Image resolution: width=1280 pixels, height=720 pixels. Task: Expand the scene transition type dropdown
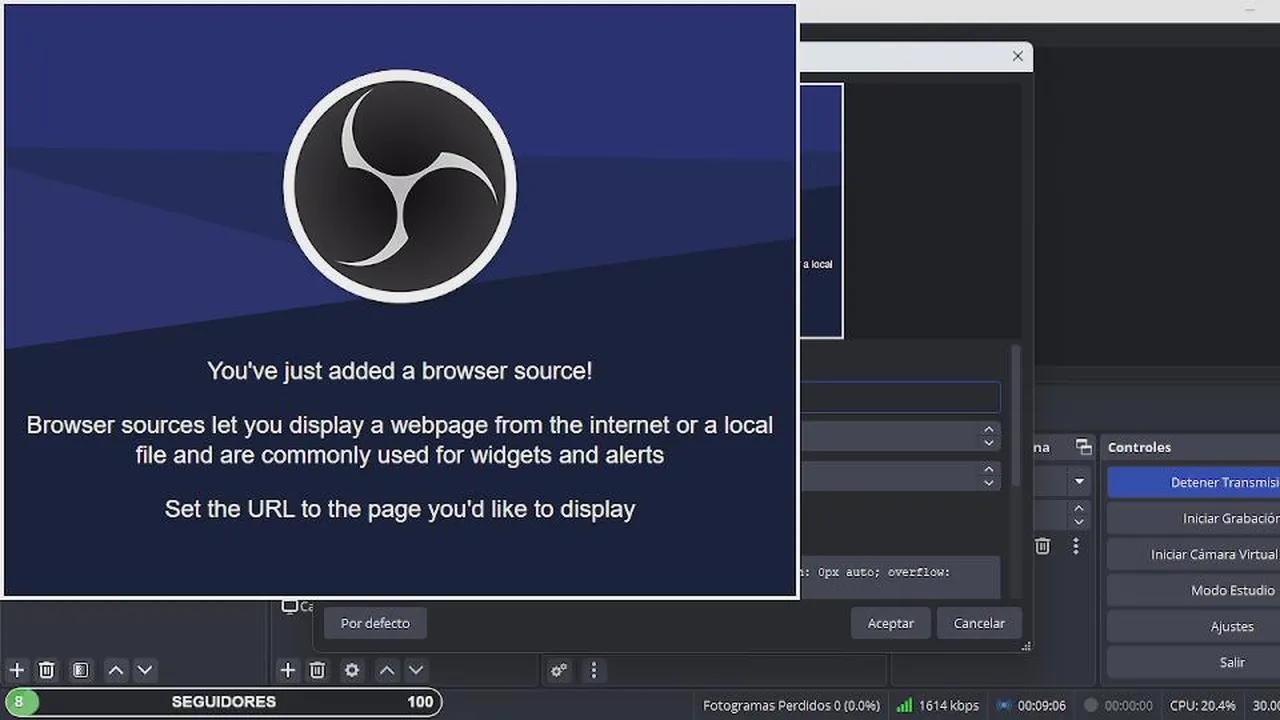pyautogui.click(x=1079, y=482)
